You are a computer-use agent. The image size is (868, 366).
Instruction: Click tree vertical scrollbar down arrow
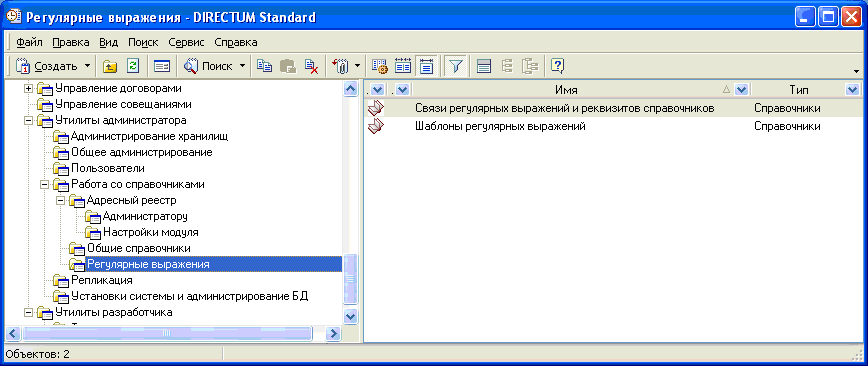coord(350,316)
